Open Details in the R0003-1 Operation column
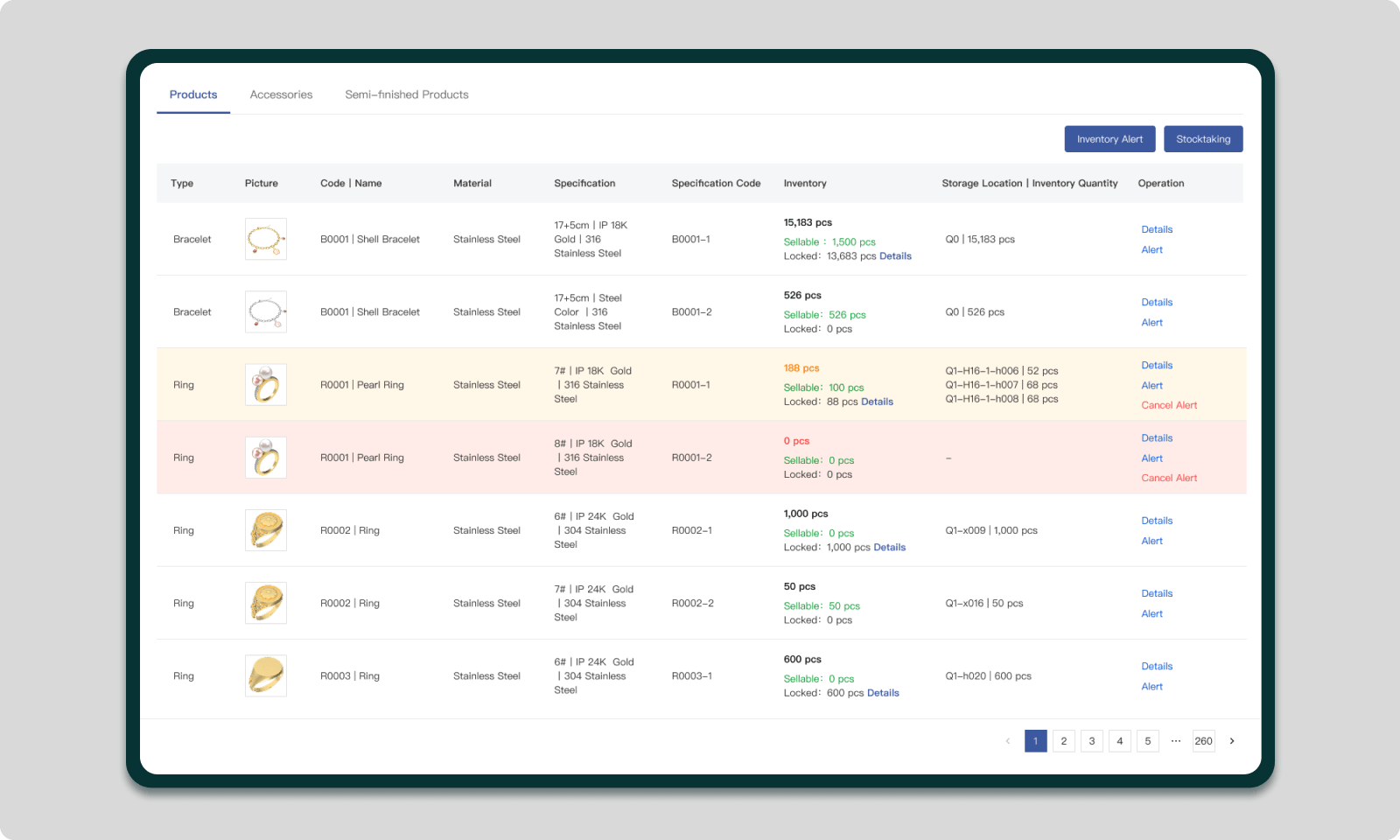The image size is (1400, 840). pos(1157,666)
